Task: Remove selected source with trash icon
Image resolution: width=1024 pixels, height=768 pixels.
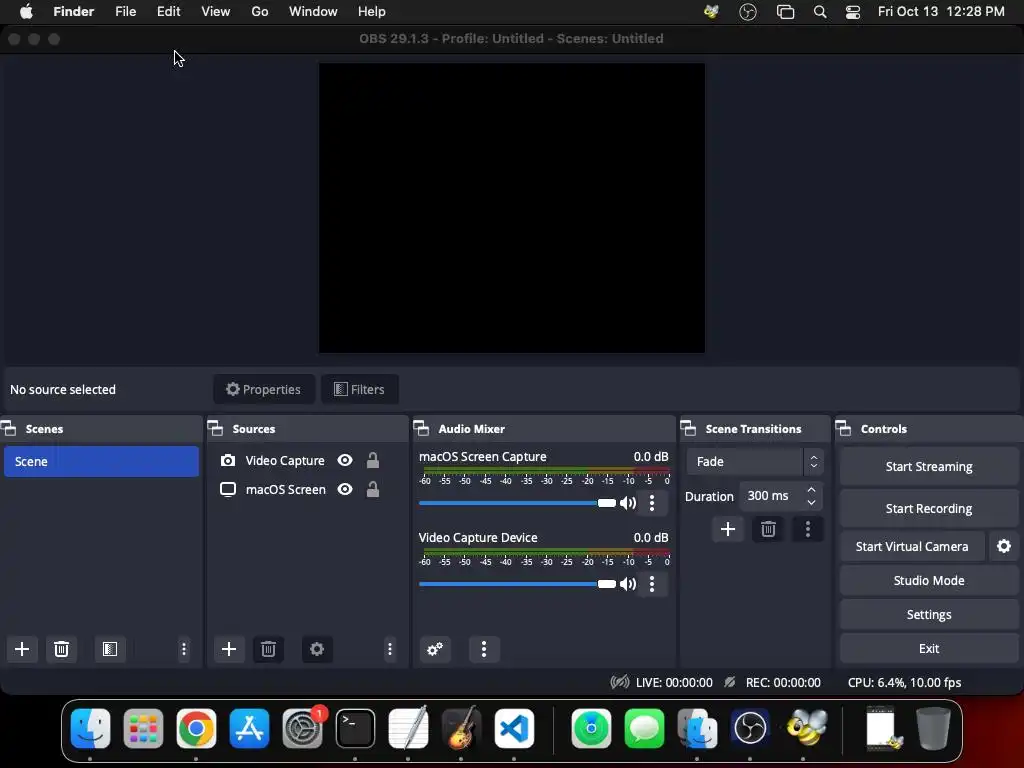Action: (x=268, y=649)
